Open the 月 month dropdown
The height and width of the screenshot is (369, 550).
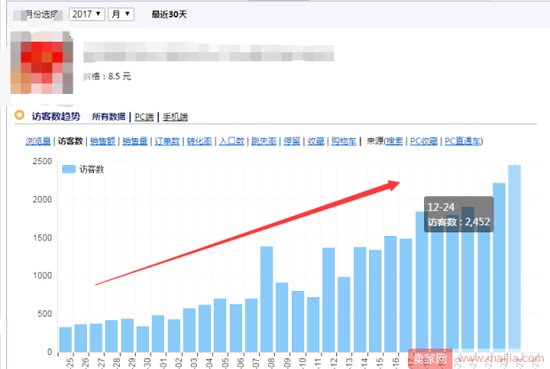coord(121,14)
